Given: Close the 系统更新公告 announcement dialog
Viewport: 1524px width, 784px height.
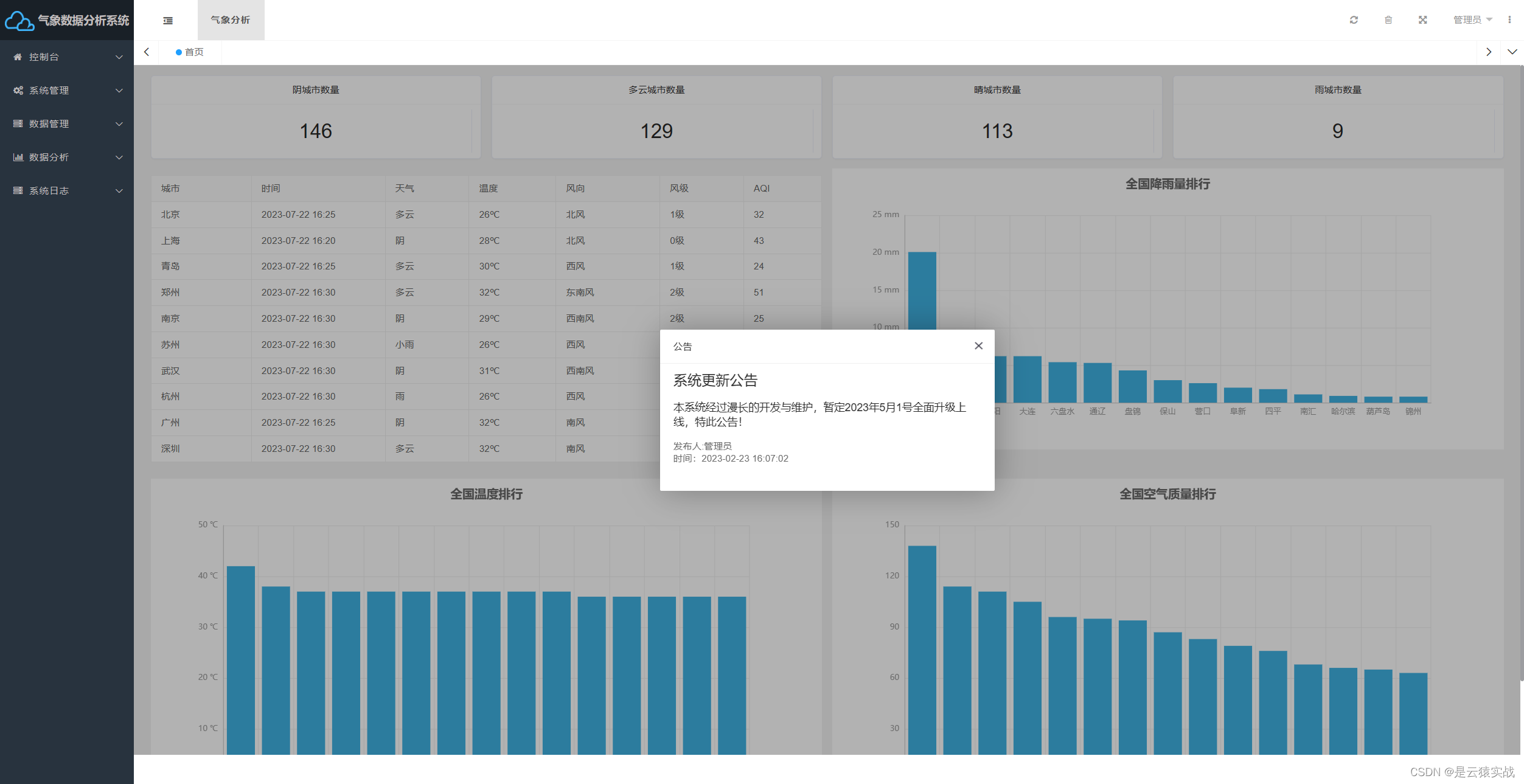Looking at the screenshot, I should tap(978, 345).
